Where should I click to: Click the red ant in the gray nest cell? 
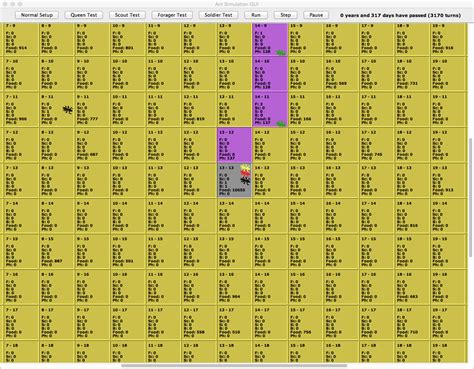(x=245, y=173)
